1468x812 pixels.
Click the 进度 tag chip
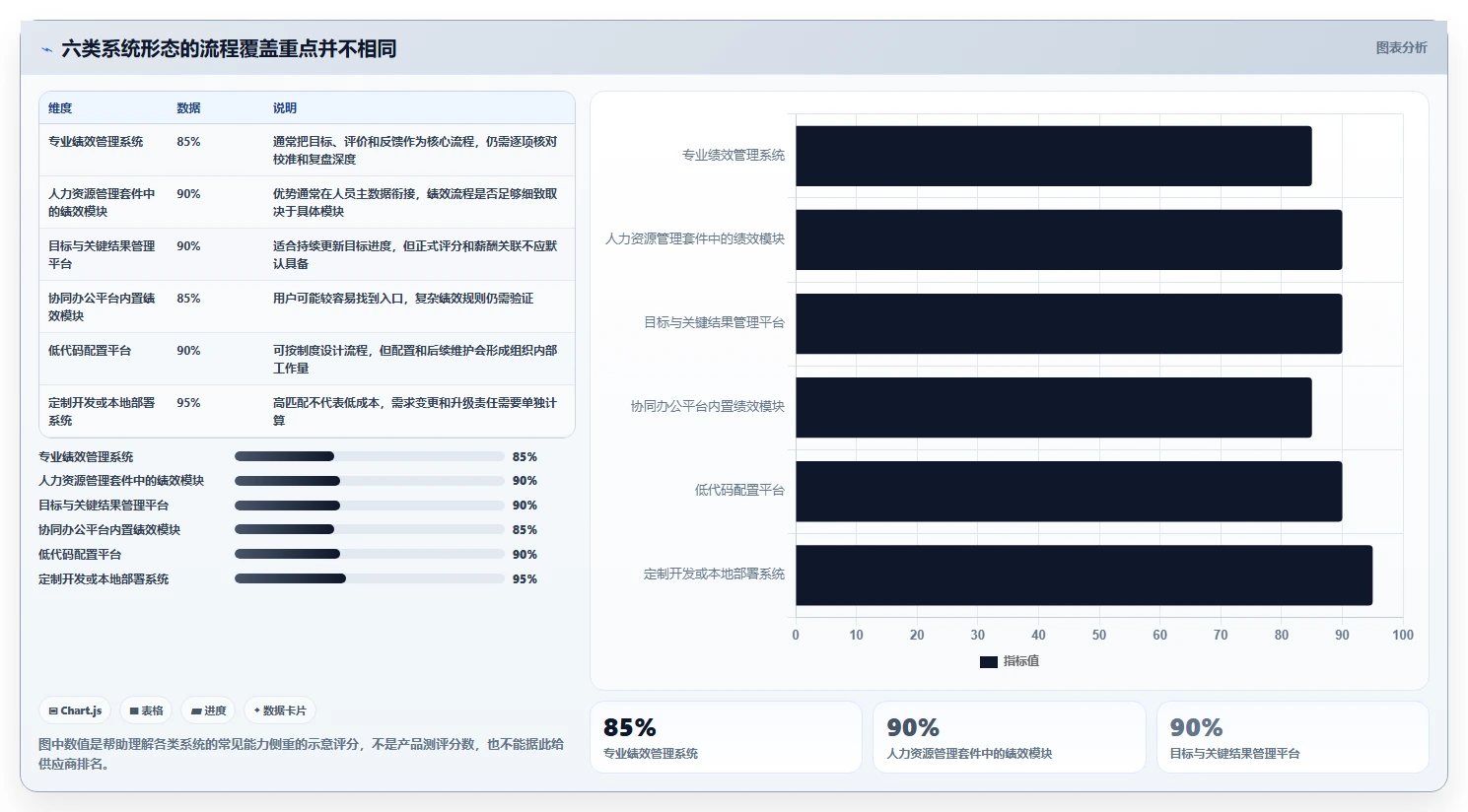(x=208, y=710)
